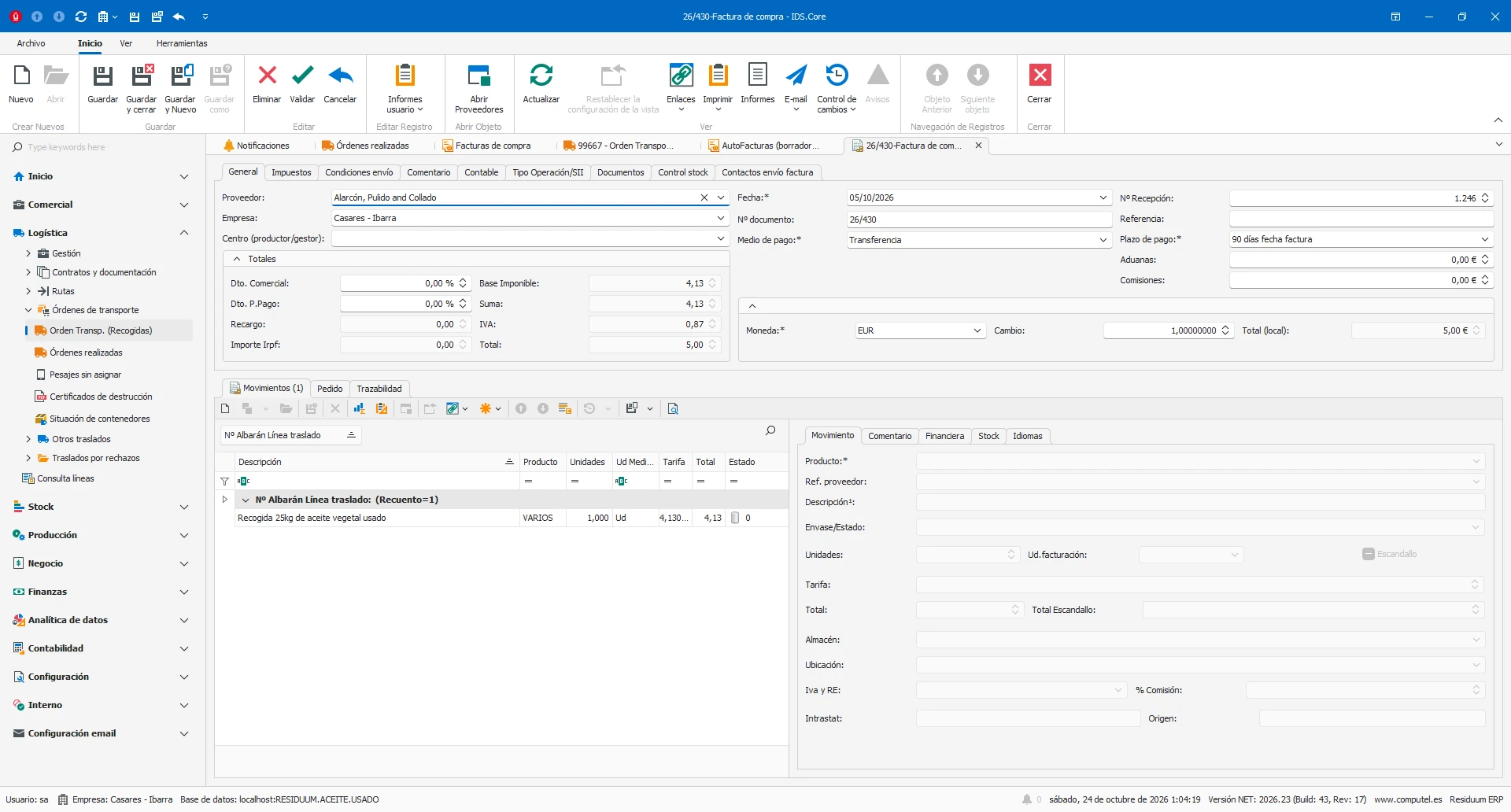Collapse the Totales section

coord(237,259)
